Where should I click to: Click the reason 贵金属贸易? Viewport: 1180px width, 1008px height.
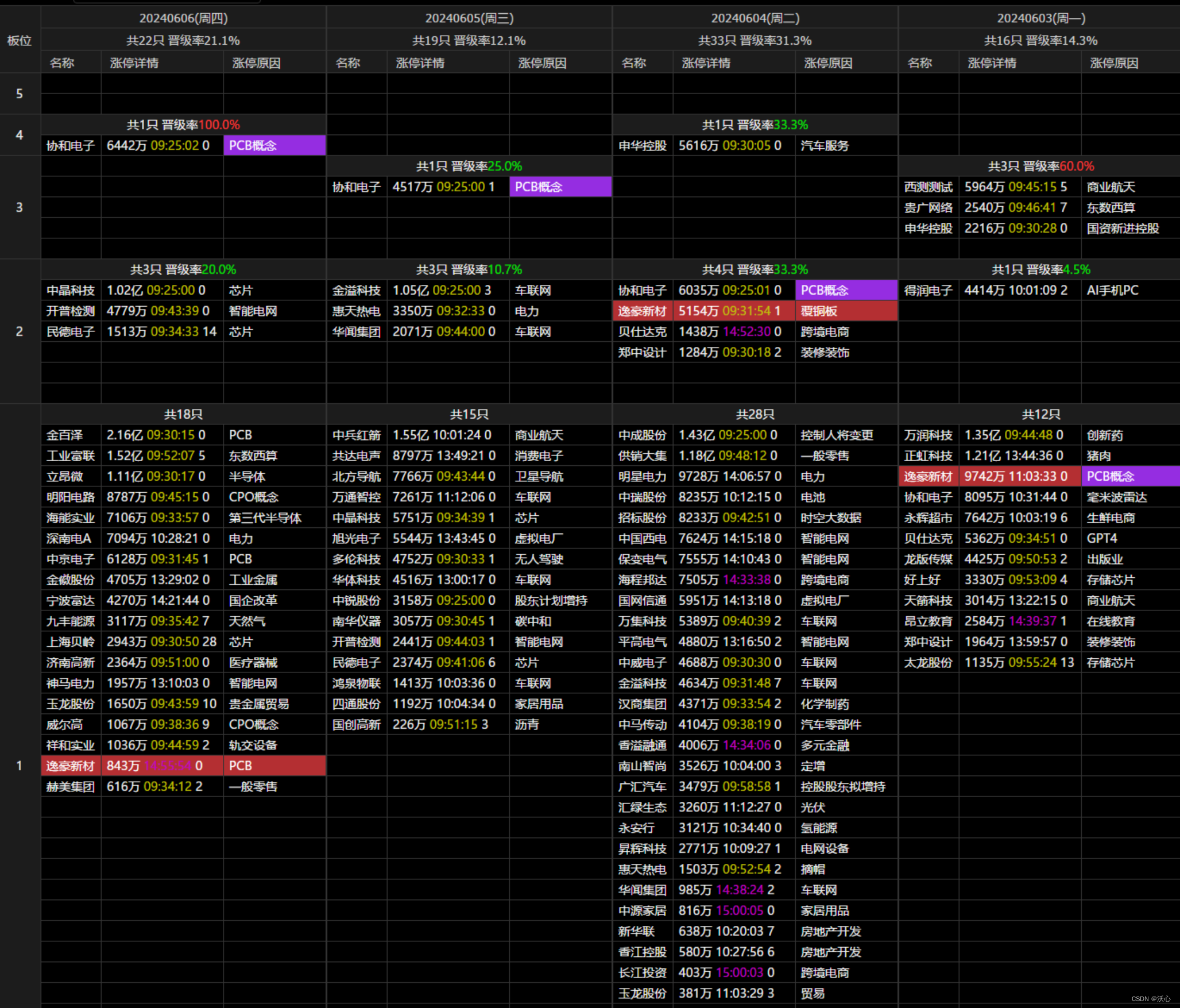(258, 704)
